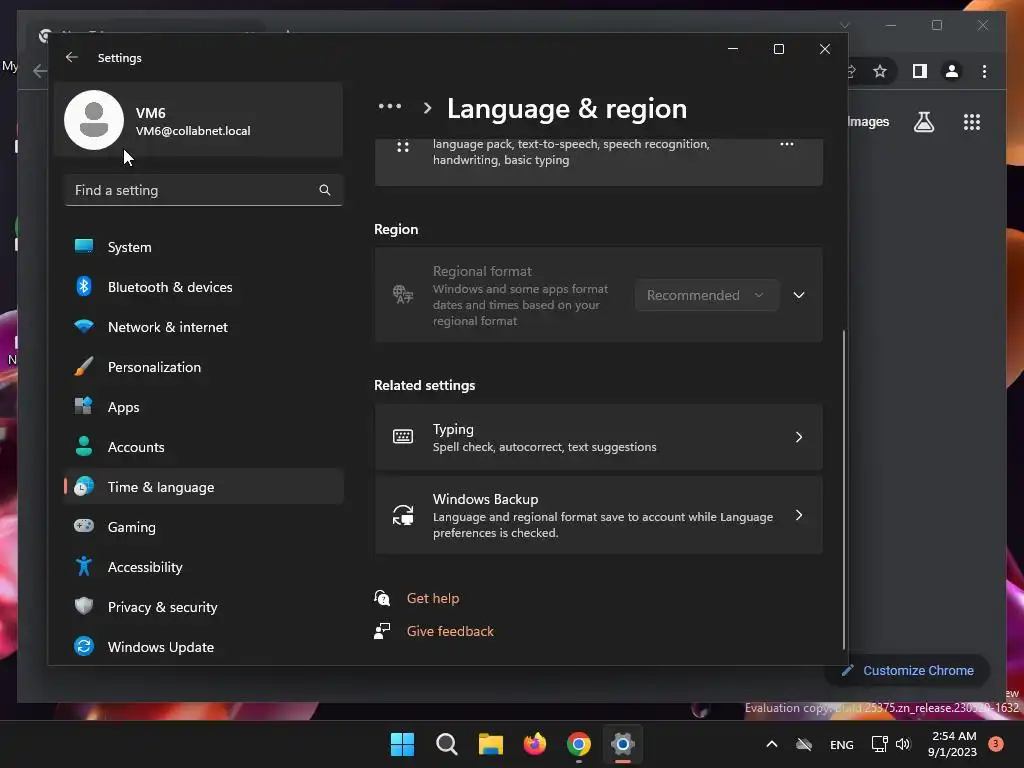The height and width of the screenshot is (768, 1024).
Task: Click the Give feedback link
Action: (450, 631)
